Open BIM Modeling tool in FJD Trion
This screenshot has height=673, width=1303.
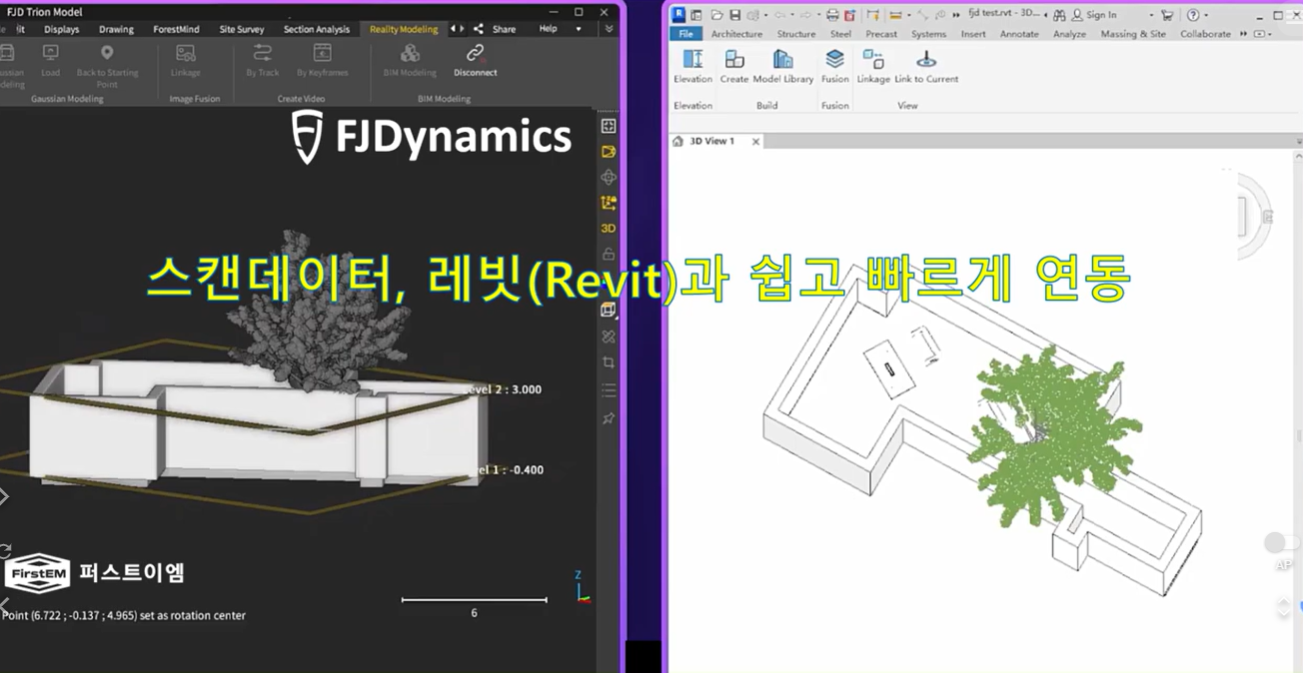tap(410, 60)
